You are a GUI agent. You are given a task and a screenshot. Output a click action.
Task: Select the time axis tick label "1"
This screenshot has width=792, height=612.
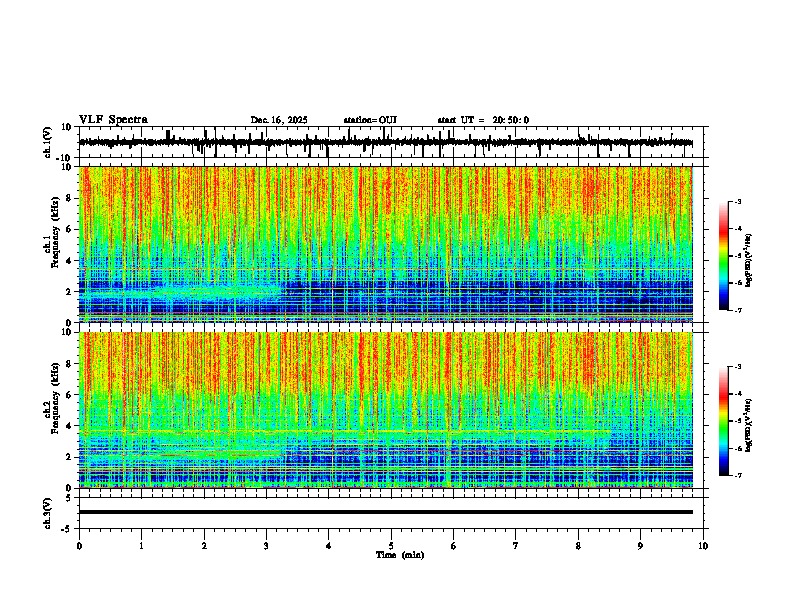point(141,546)
